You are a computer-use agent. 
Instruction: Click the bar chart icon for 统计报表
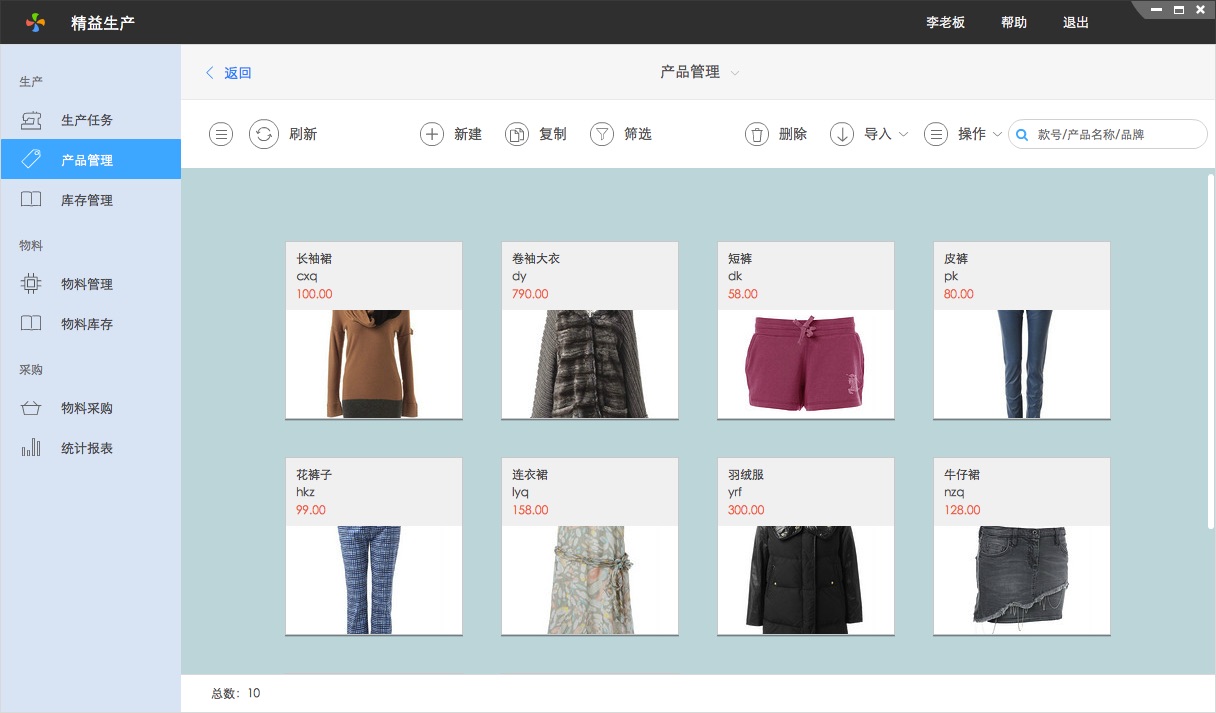click(x=31, y=448)
